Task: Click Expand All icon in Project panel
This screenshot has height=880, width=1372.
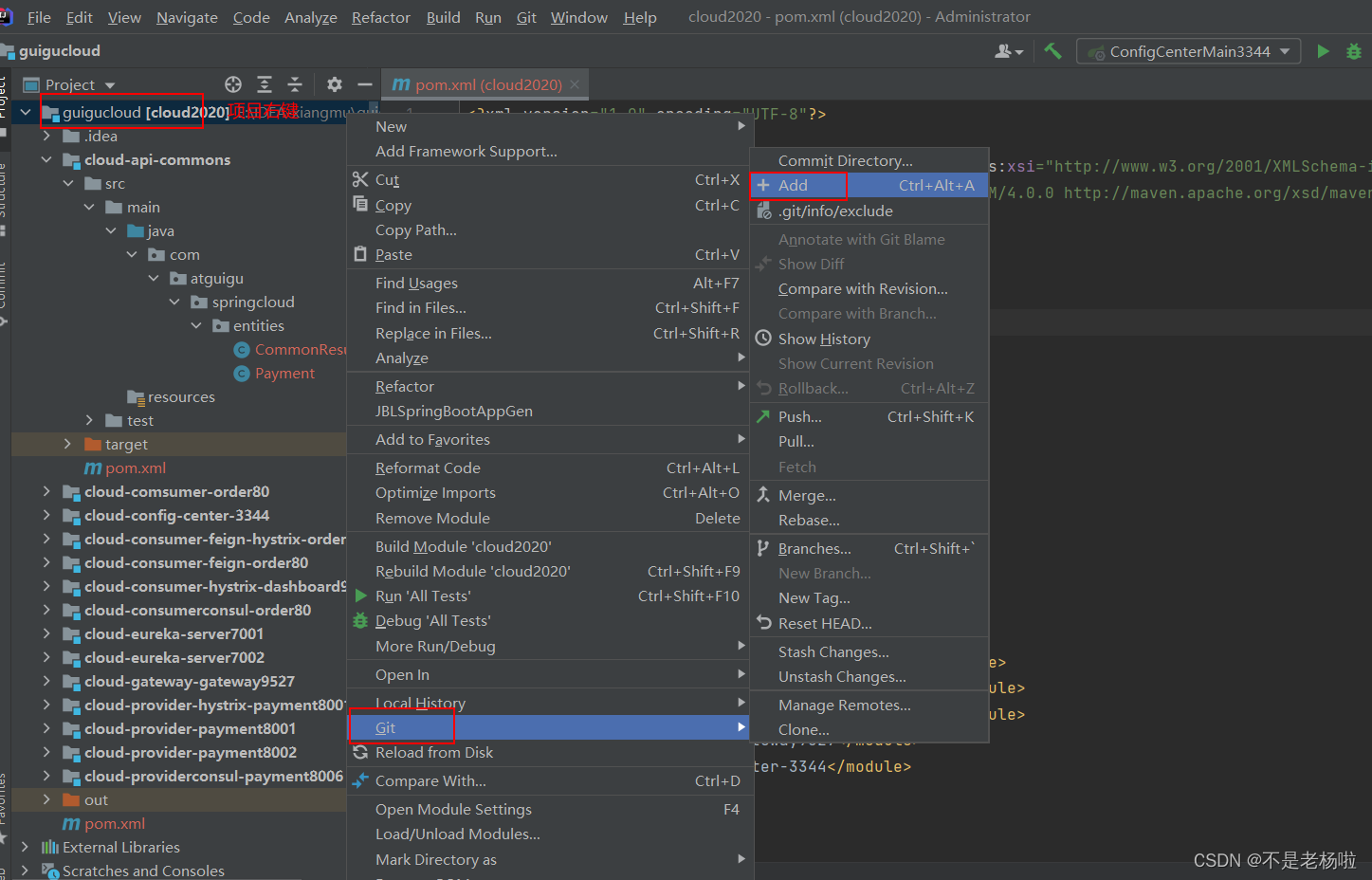Action: pos(265,84)
